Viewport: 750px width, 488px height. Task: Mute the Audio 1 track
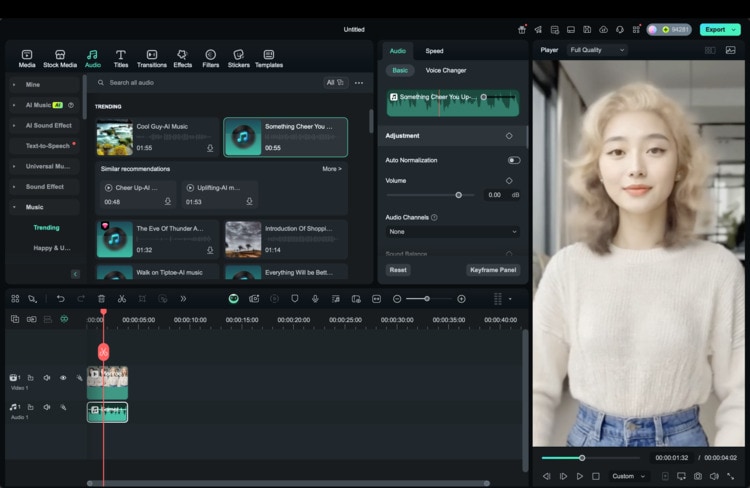(x=46, y=407)
